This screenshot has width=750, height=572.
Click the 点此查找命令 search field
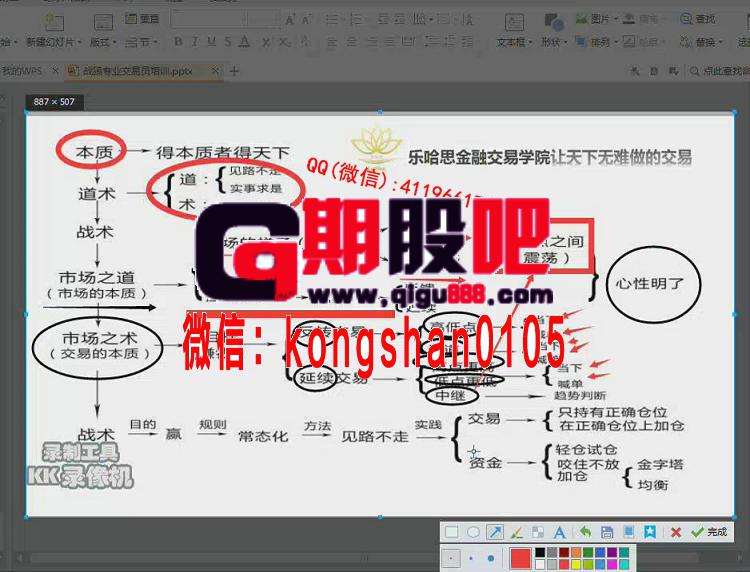[720, 71]
